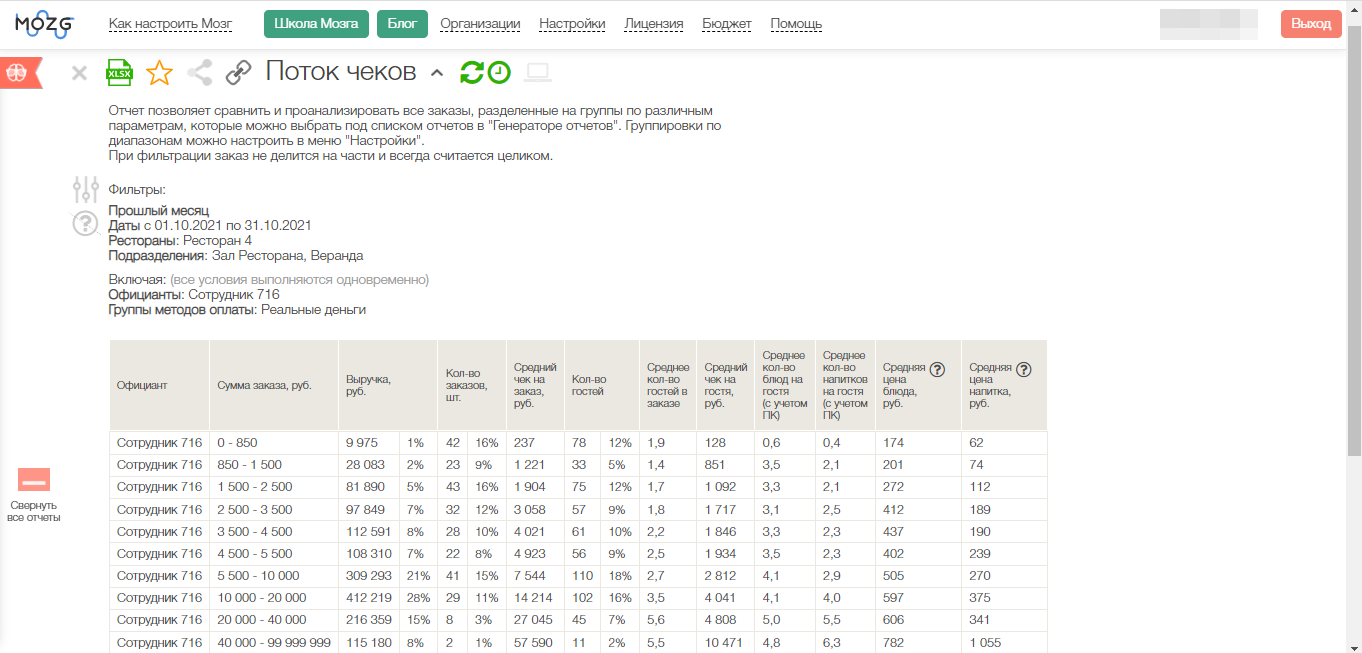Open the Настройки menu item
Screen dimensions: 1362x653
click(572, 24)
